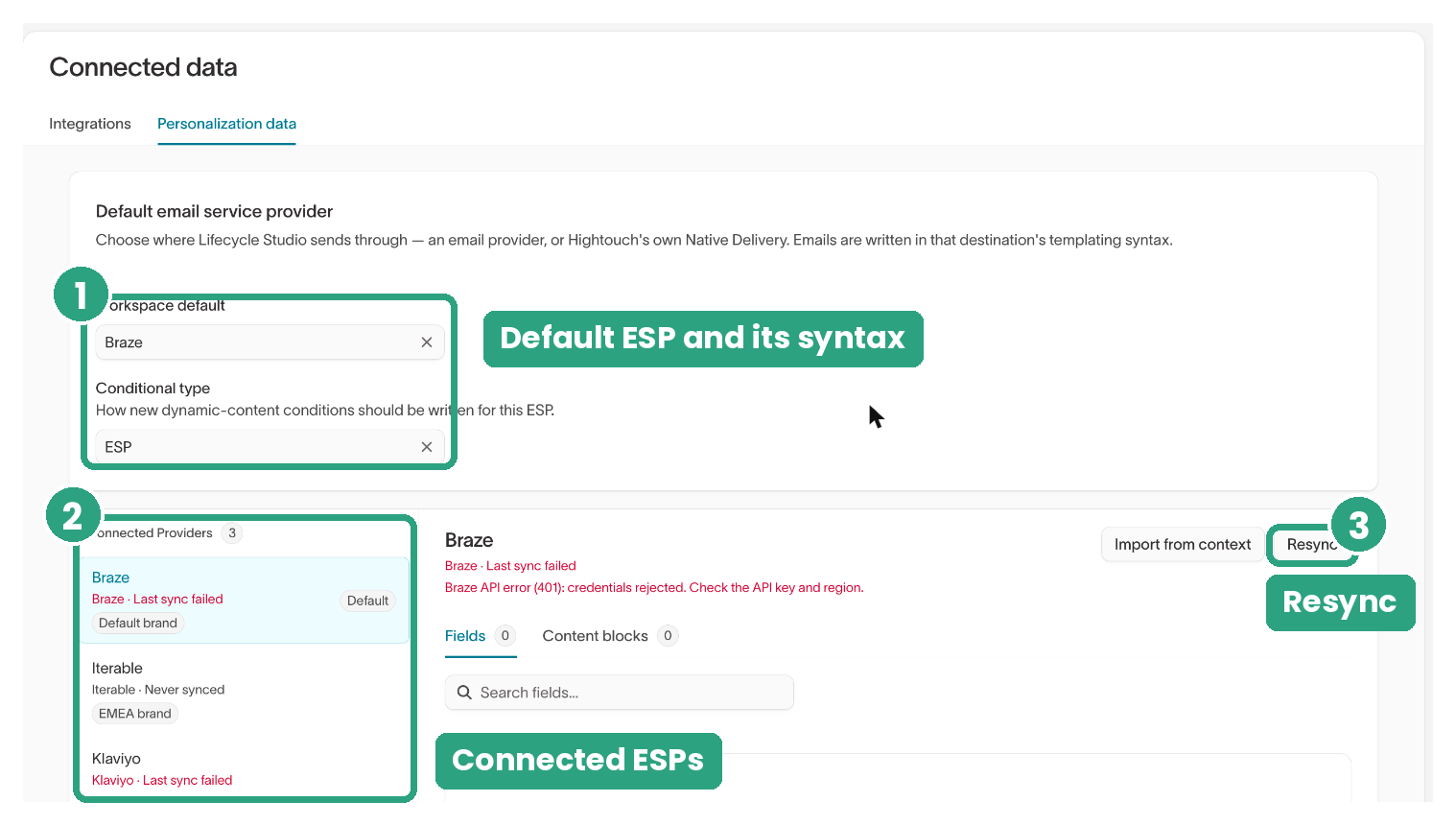Click the Import from context button

1183,545
